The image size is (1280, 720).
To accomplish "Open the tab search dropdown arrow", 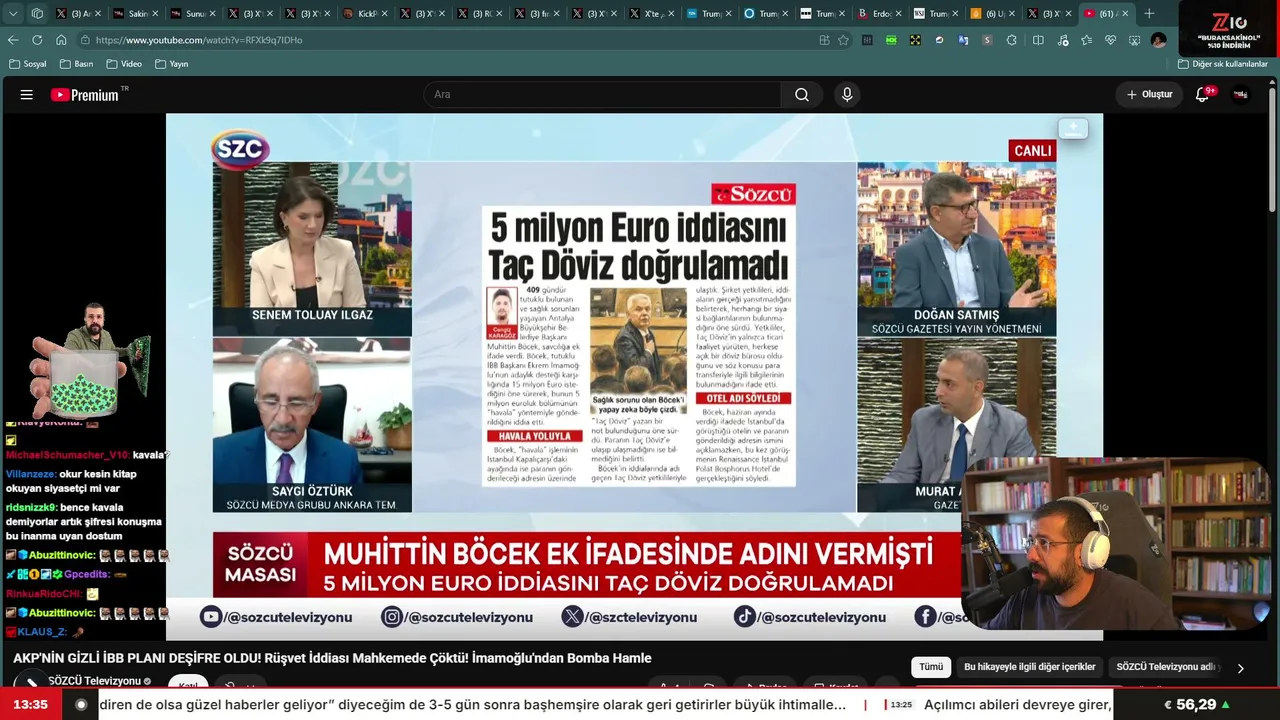I will [x=13, y=14].
